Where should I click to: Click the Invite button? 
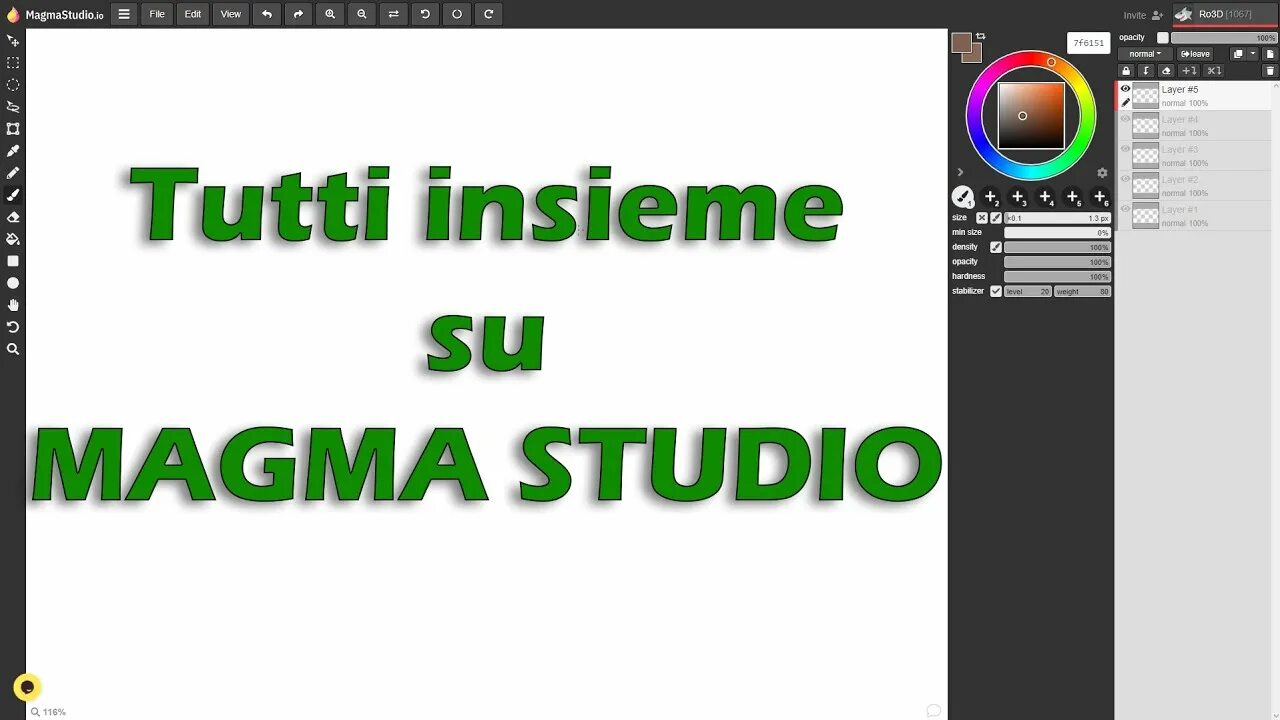point(1142,15)
